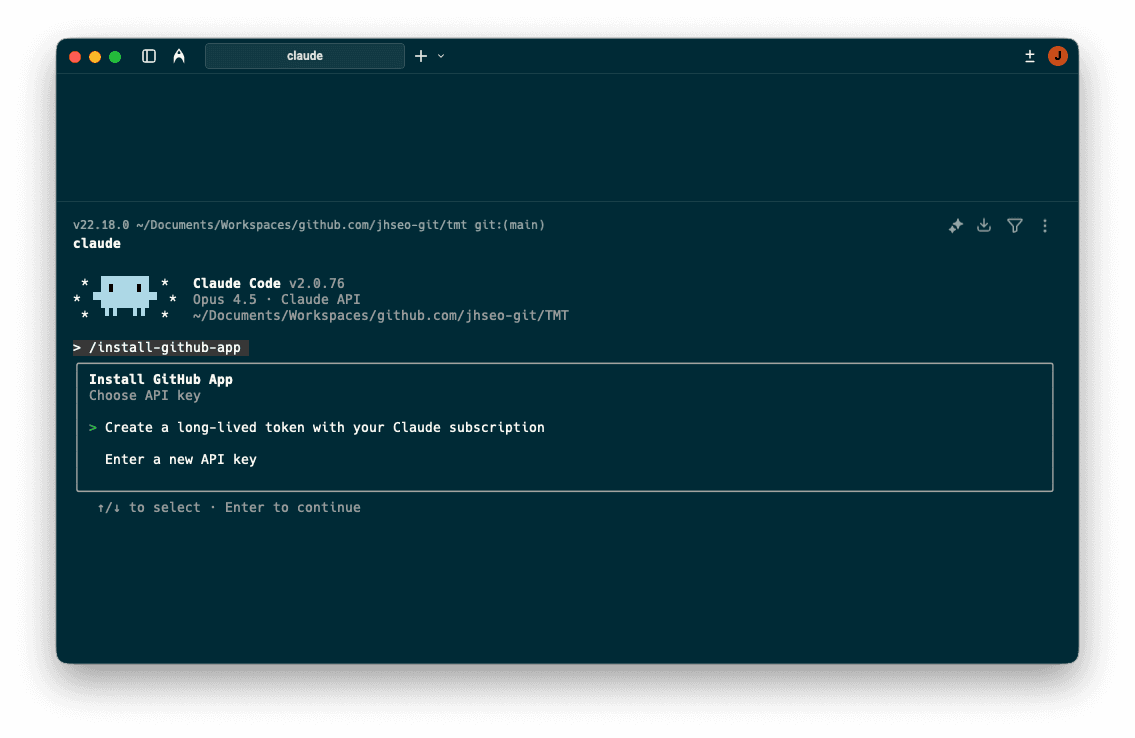The image size is (1135, 738).
Task: Open a new tab with the plus icon
Action: click(x=421, y=56)
